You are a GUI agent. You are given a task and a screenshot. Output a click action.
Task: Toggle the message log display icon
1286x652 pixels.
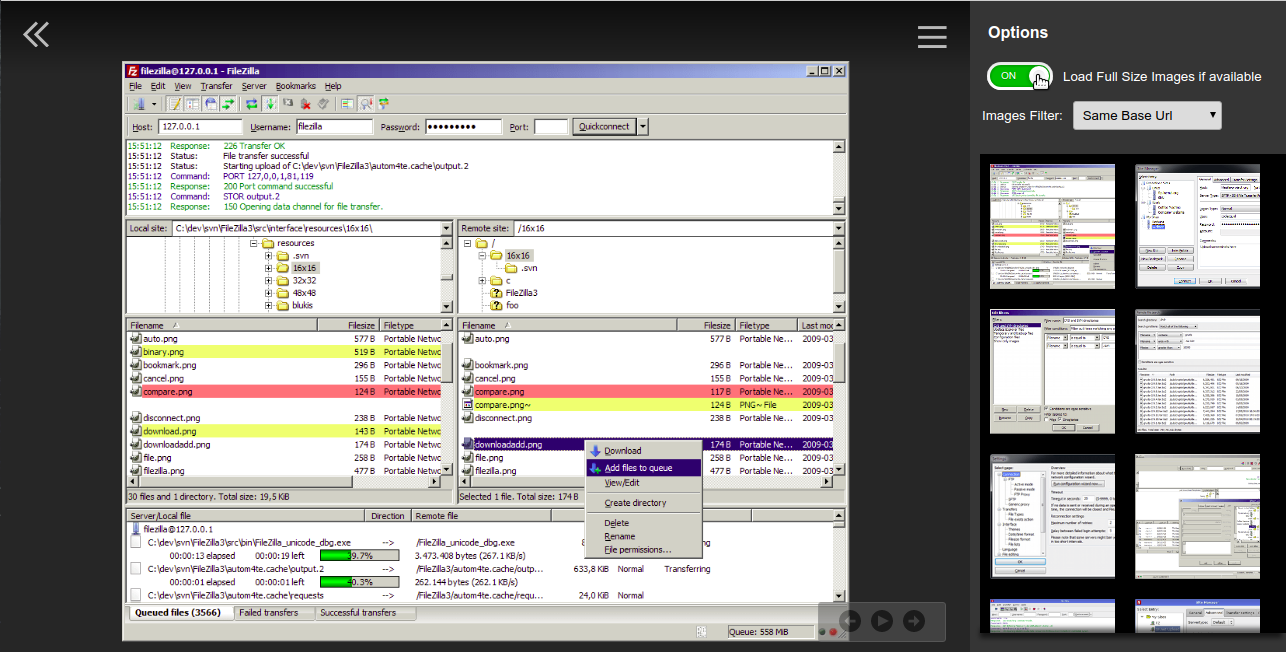pos(175,103)
